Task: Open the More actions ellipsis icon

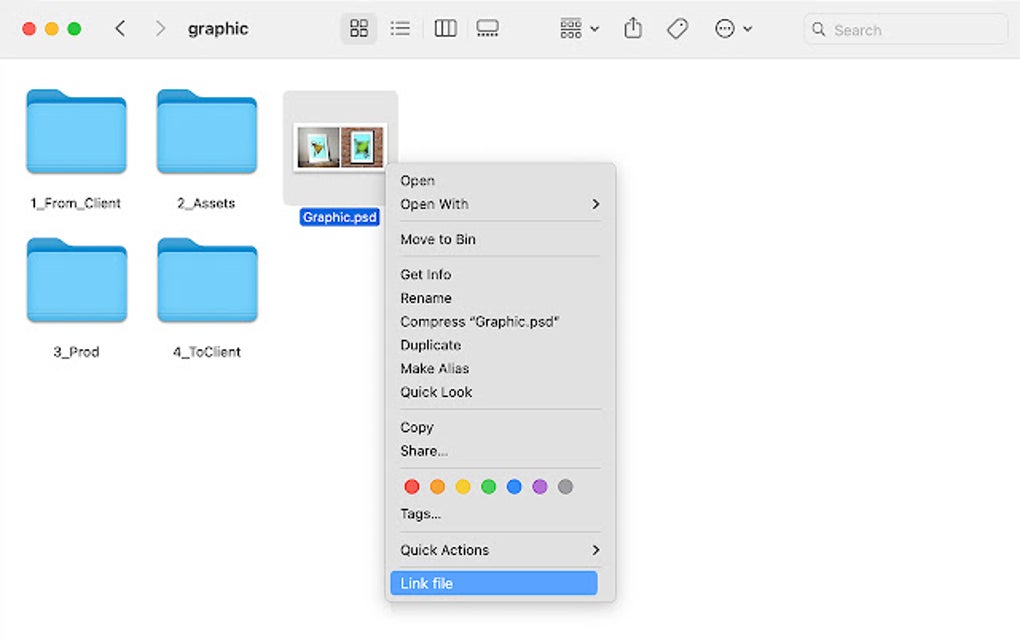Action: click(x=727, y=28)
